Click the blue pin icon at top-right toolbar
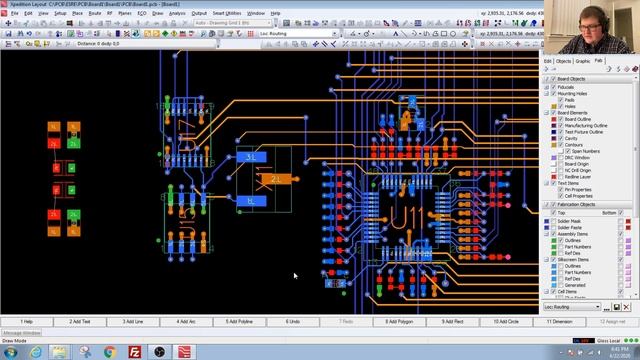This screenshot has height=360, width=640. pyautogui.click(x=533, y=23)
